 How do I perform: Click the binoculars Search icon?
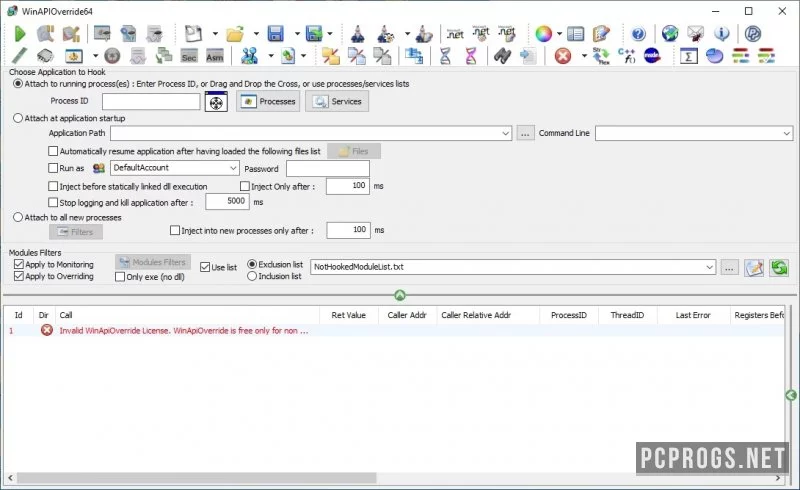pyautogui.click(x=503, y=56)
